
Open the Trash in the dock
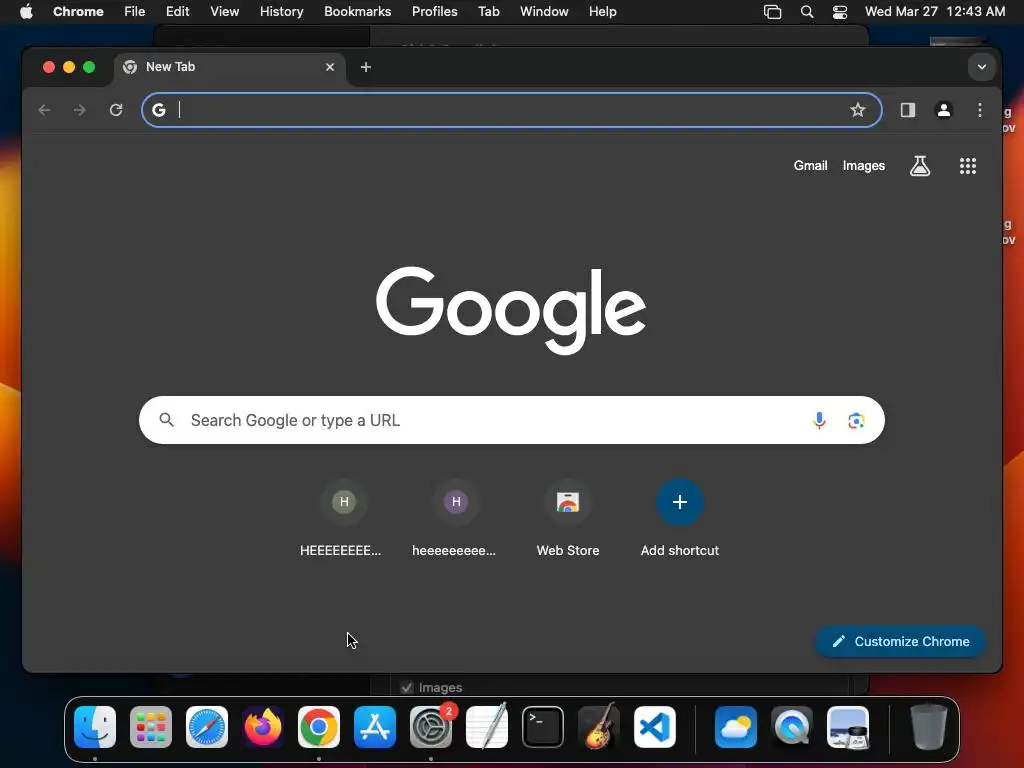[x=929, y=727]
